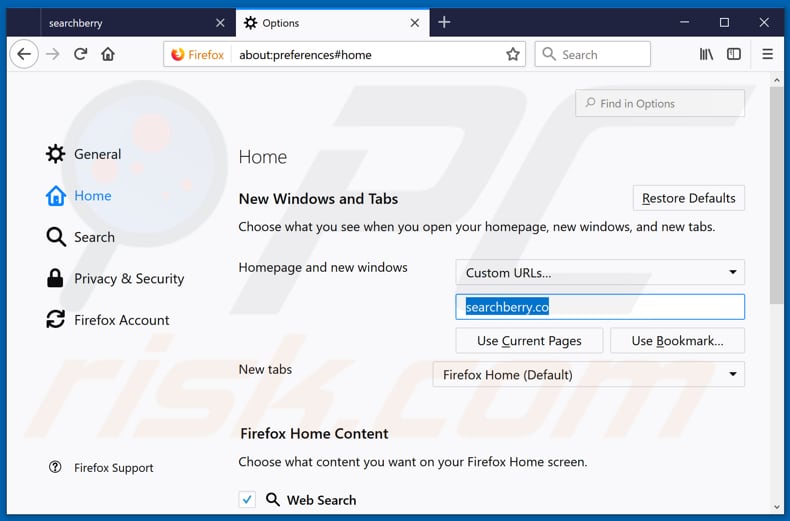This screenshot has height=521, width=790.
Task: Click the 'New Windows and Tabs' heading
Action: pyautogui.click(x=318, y=199)
